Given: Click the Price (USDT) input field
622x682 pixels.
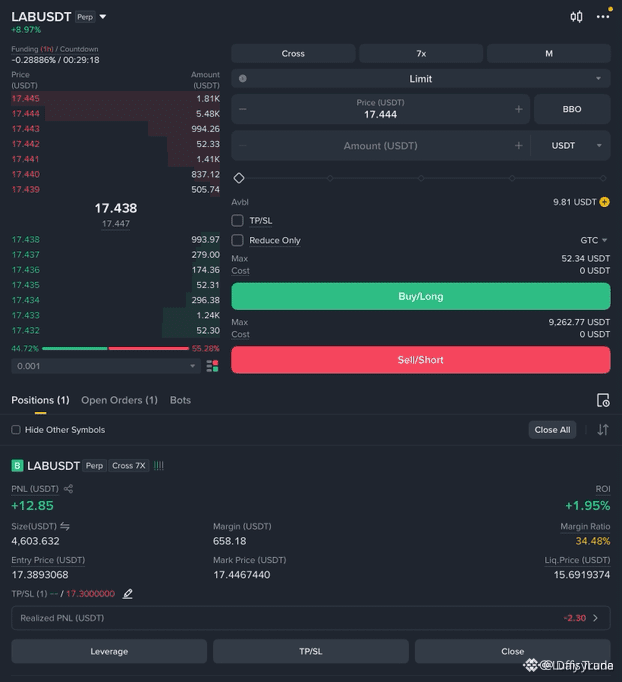Looking at the screenshot, I should pyautogui.click(x=381, y=109).
